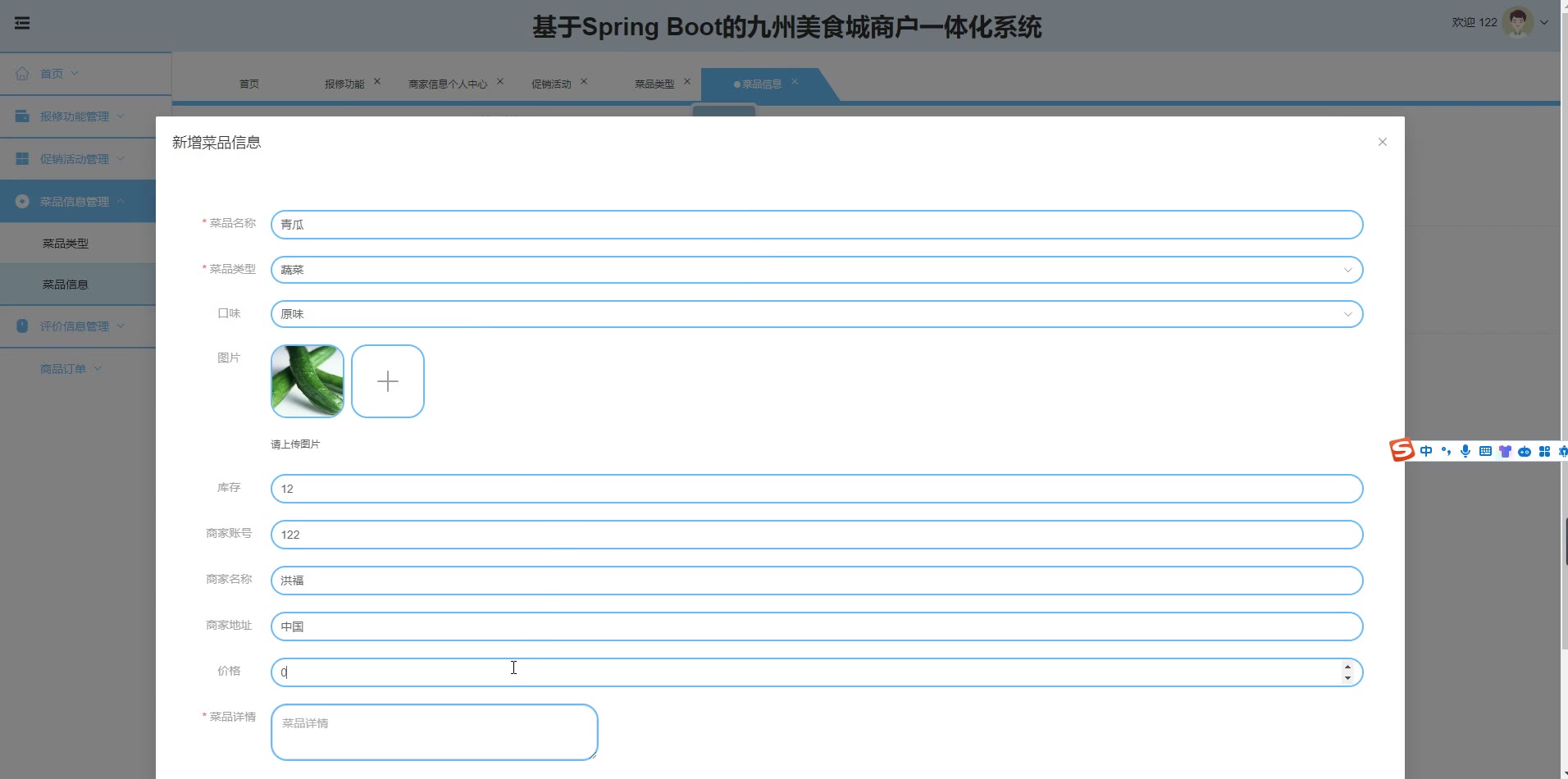Click the 促销活动管理 sidebar icon
The height and width of the screenshot is (779, 1568).
pos(22,158)
